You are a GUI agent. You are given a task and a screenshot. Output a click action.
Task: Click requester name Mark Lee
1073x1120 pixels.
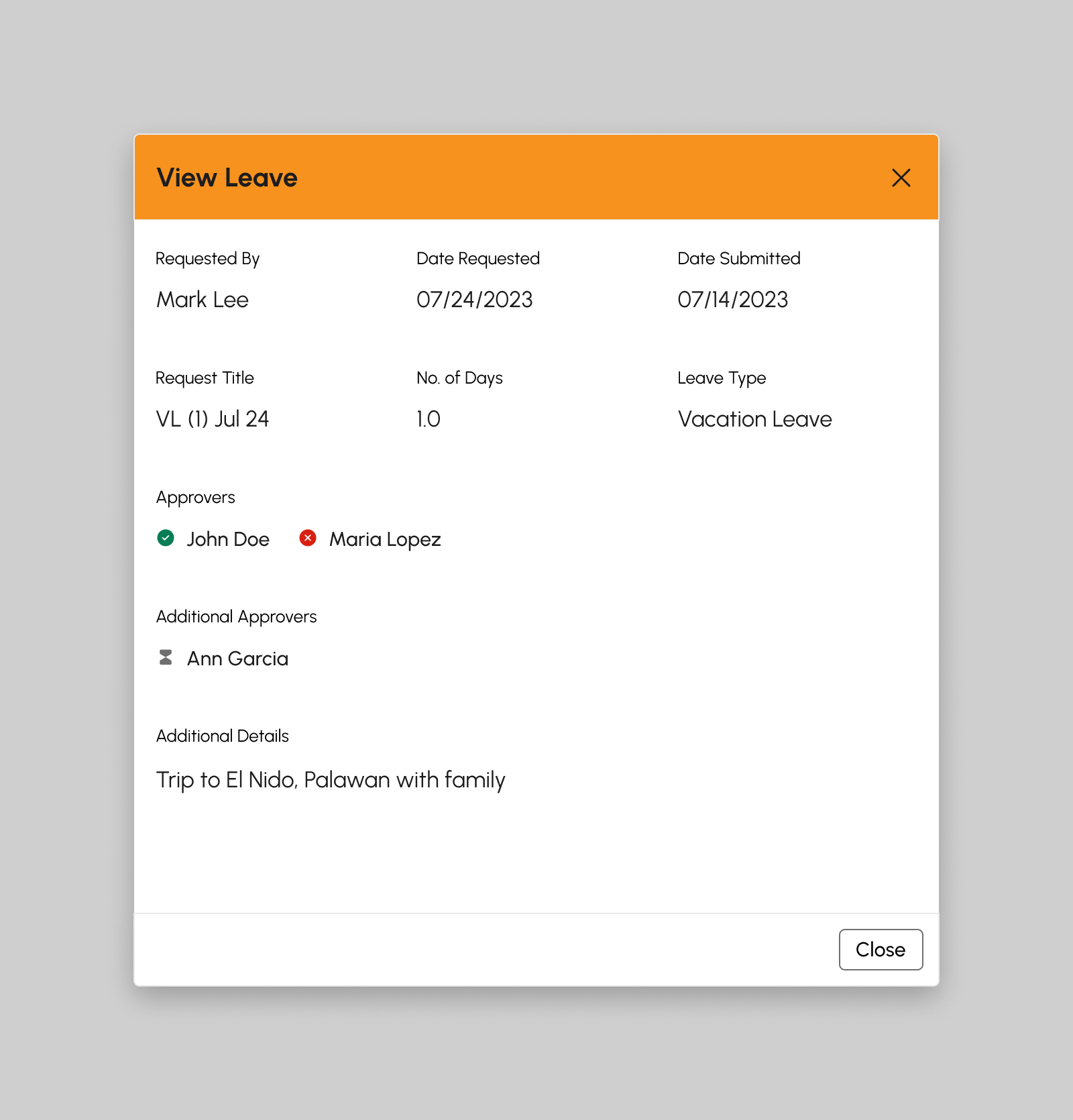click(x=203, y=299)
